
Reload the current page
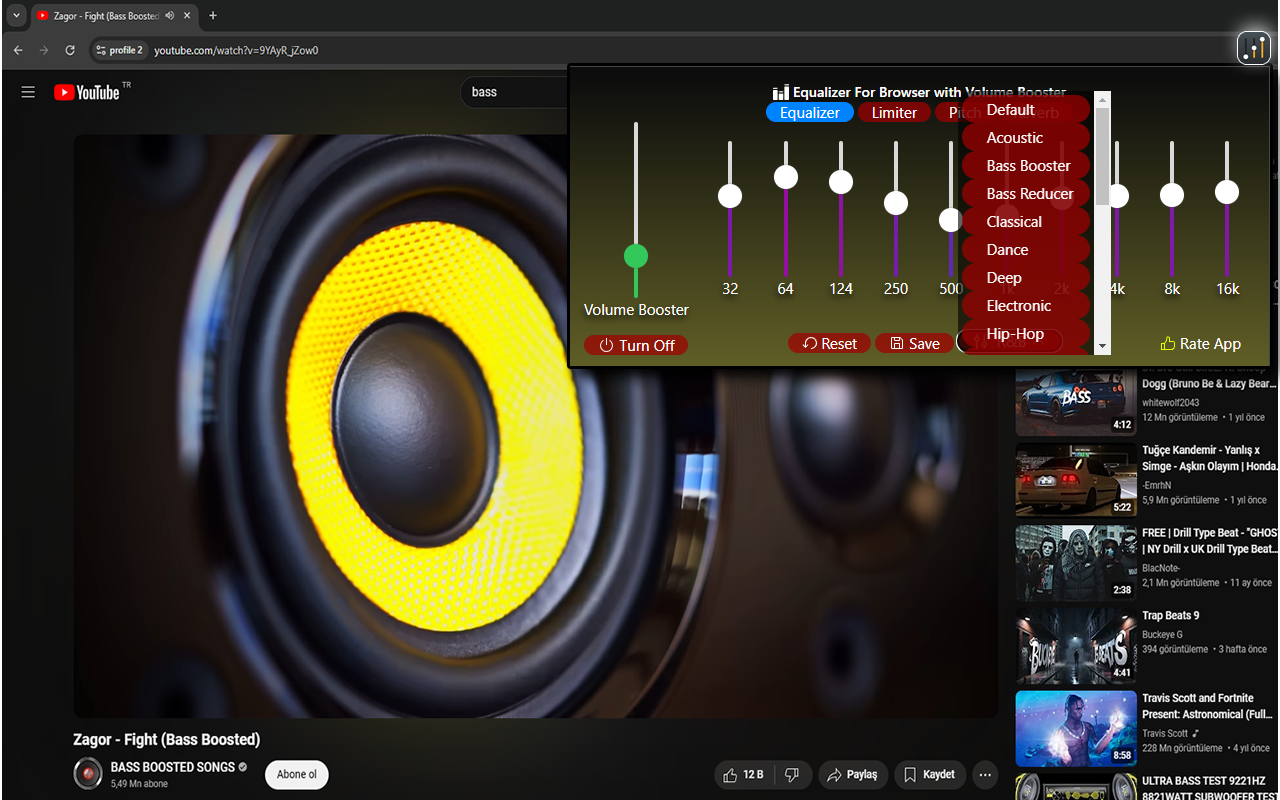[x=70, y=50]
